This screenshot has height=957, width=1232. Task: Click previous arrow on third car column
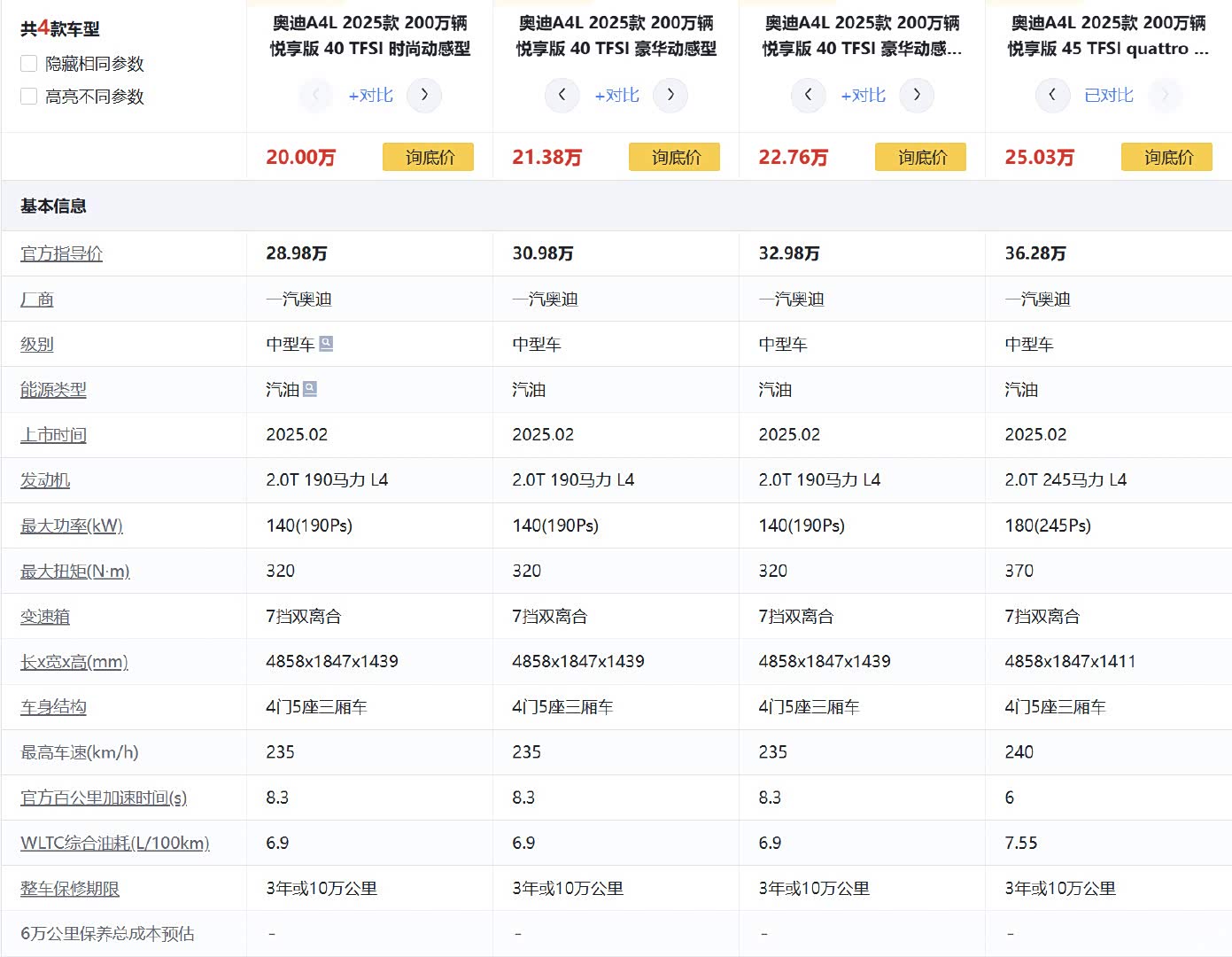[808, 95]
